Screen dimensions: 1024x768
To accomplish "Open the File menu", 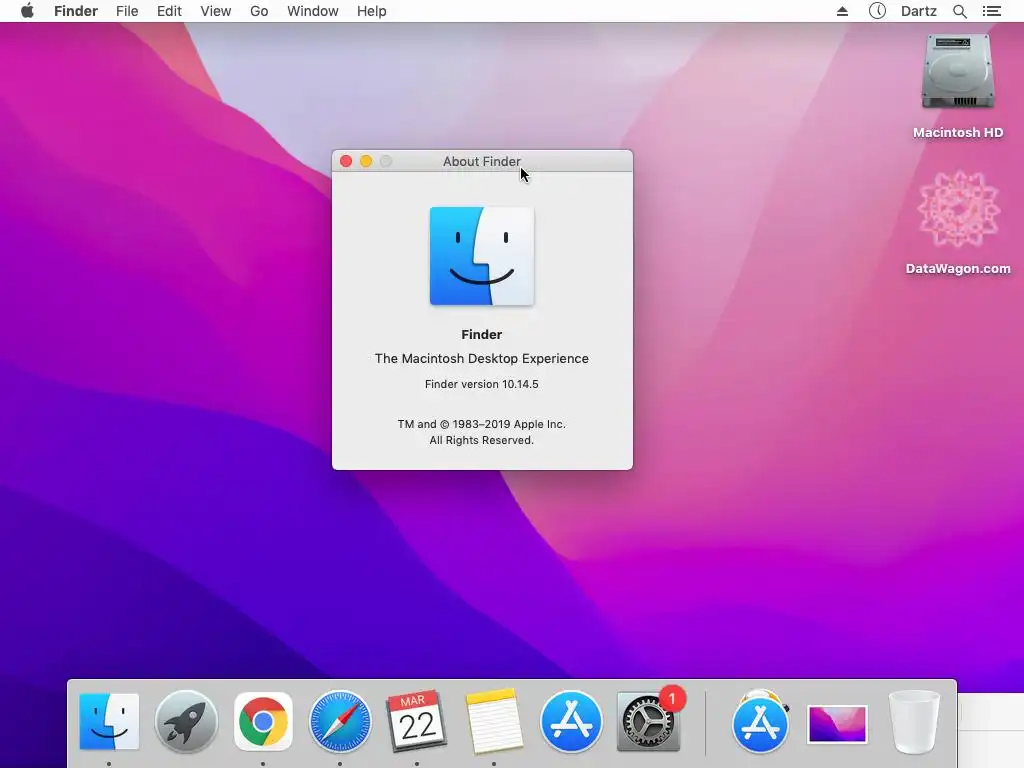I will [127, 11].
